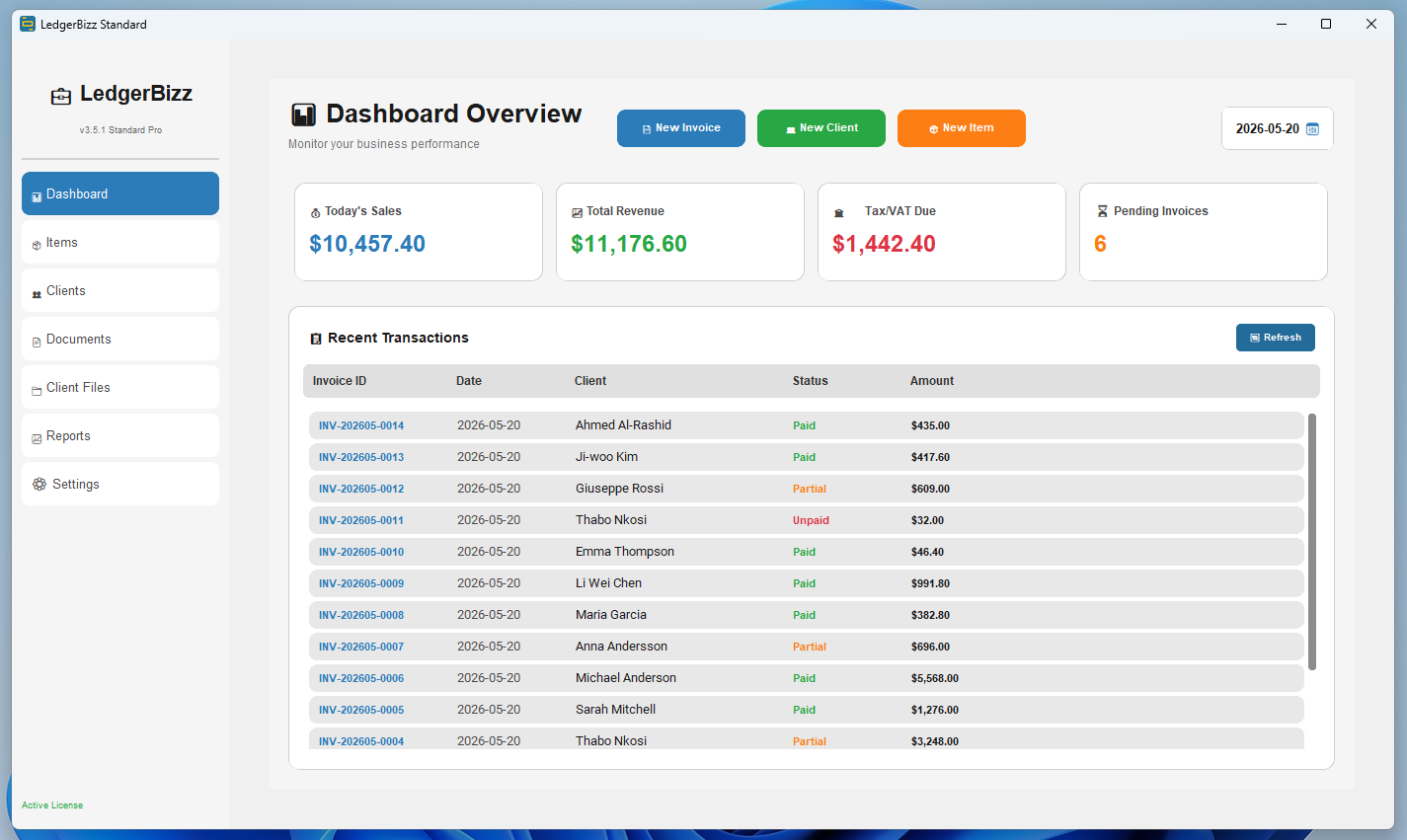The height and width of the screenshot is (840, 1407).
Task: Click the Client column header
Action: tap(590, 381)
